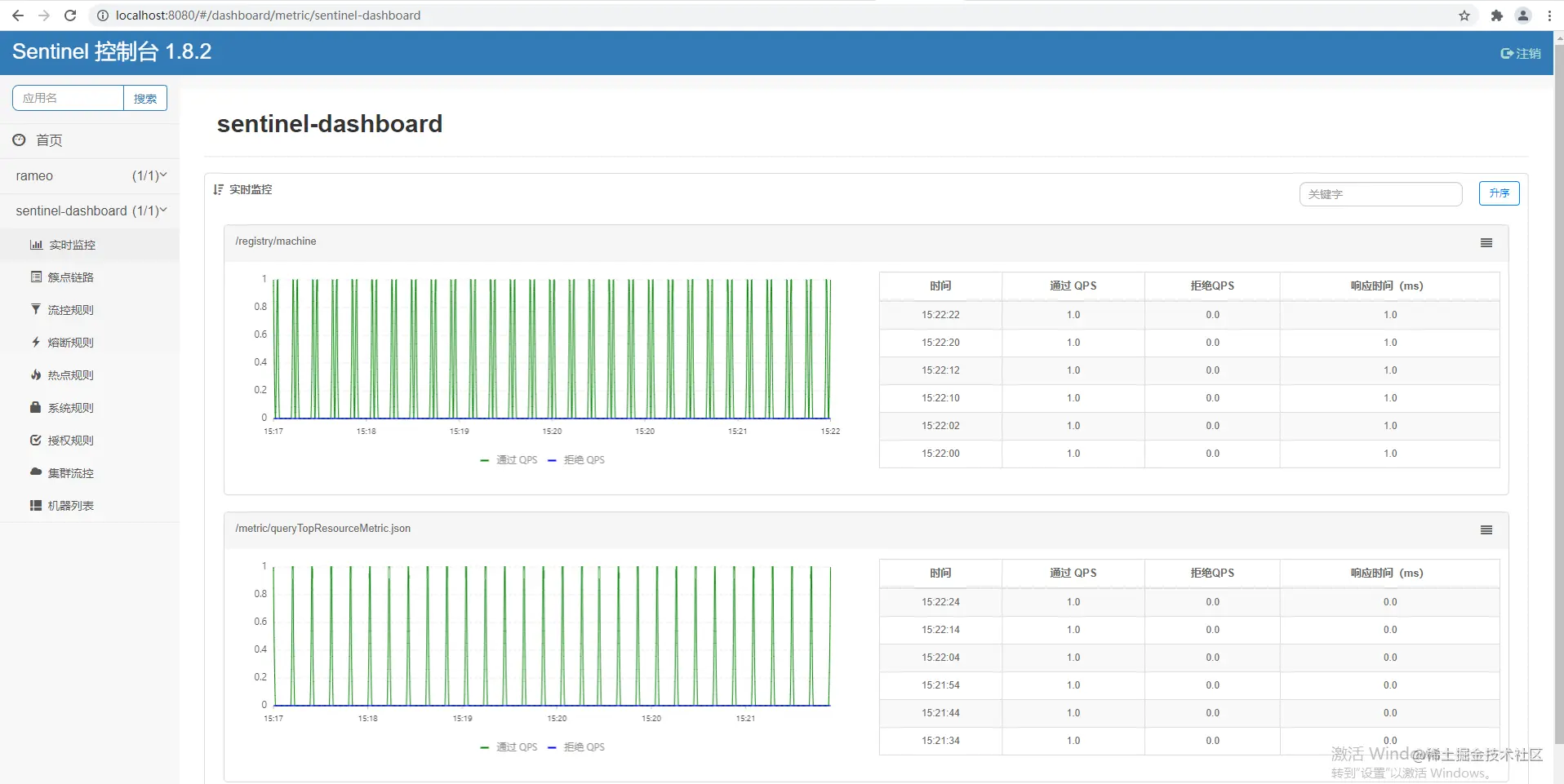Click the /registry/machine resource name
The width and height of the screenshot is (1564, 784).
coord(276,241)
